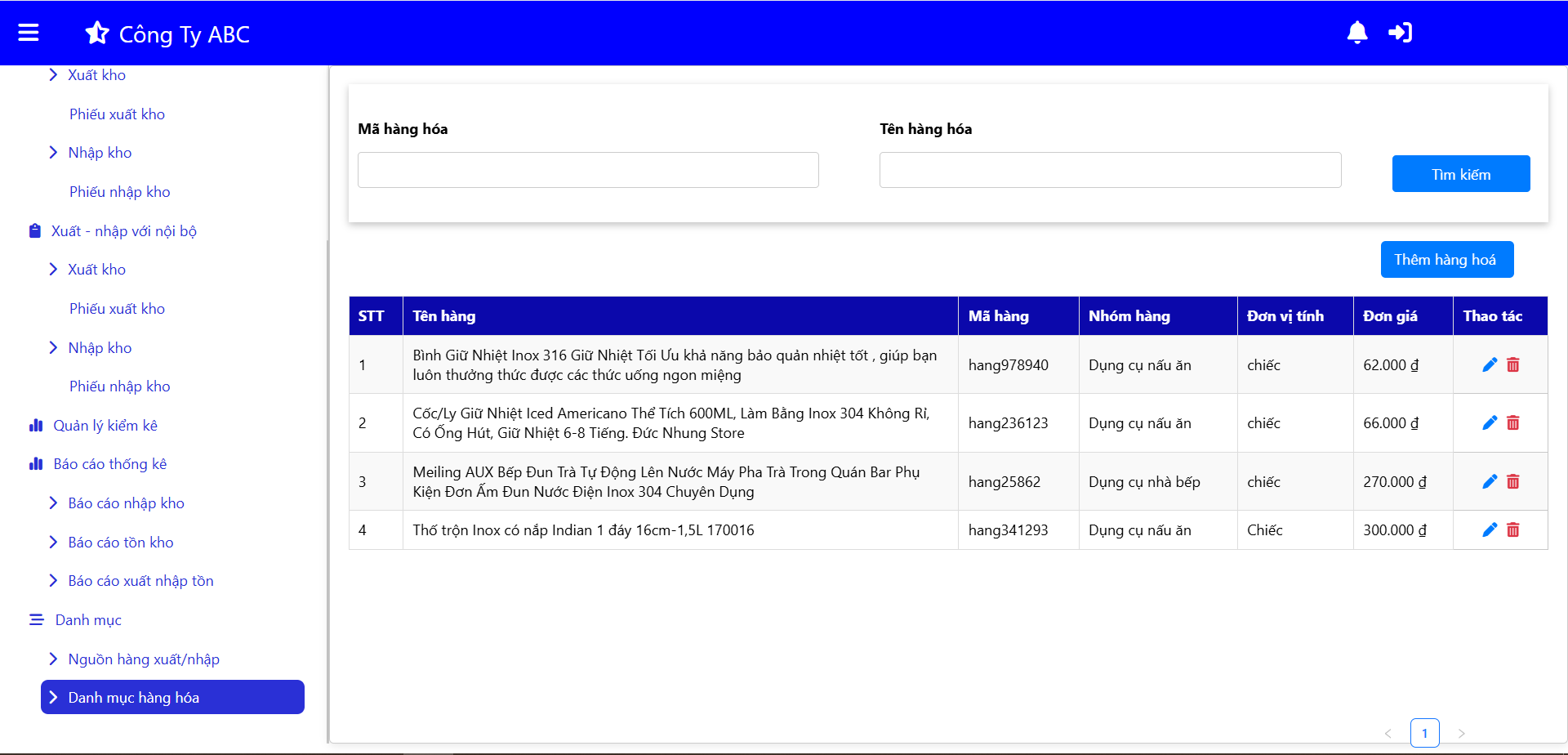Click chart icon beside Báo cáo thống kê
Image resolution: width=1568 pixels, height=755 pixels.
[x=36, y=464]
